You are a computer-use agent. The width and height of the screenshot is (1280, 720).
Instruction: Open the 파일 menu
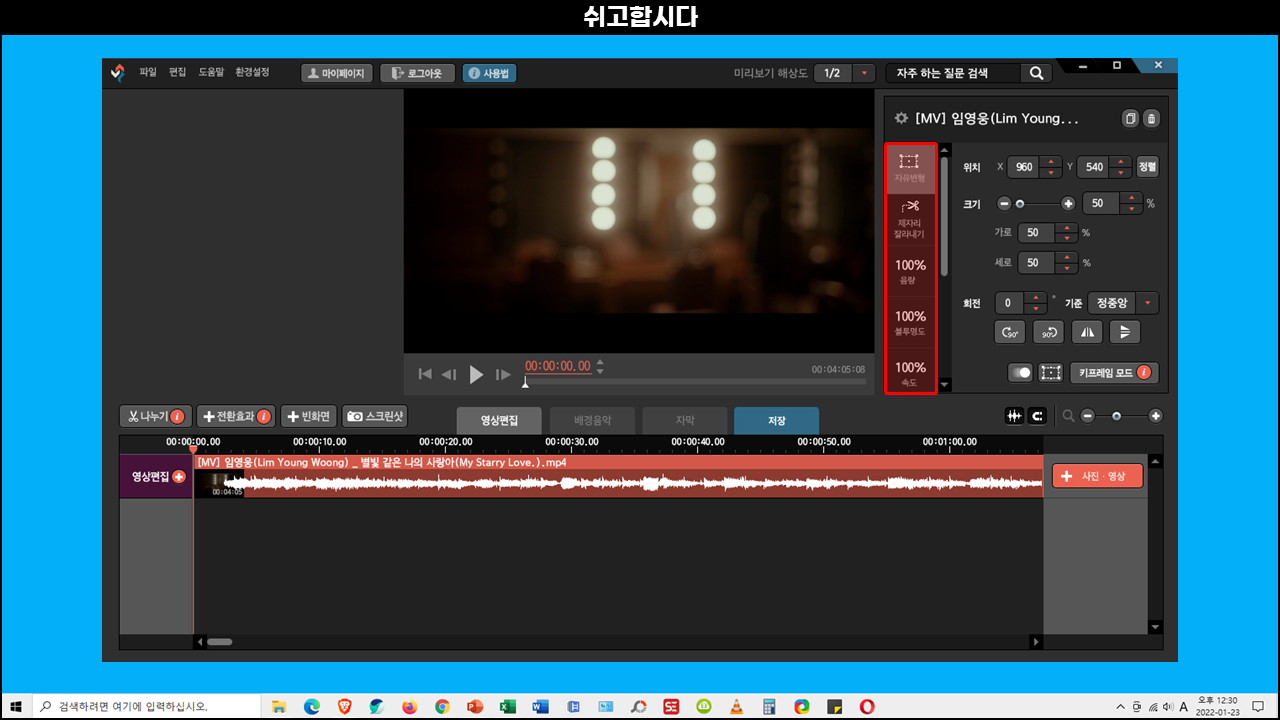click(x=148, y=73)
